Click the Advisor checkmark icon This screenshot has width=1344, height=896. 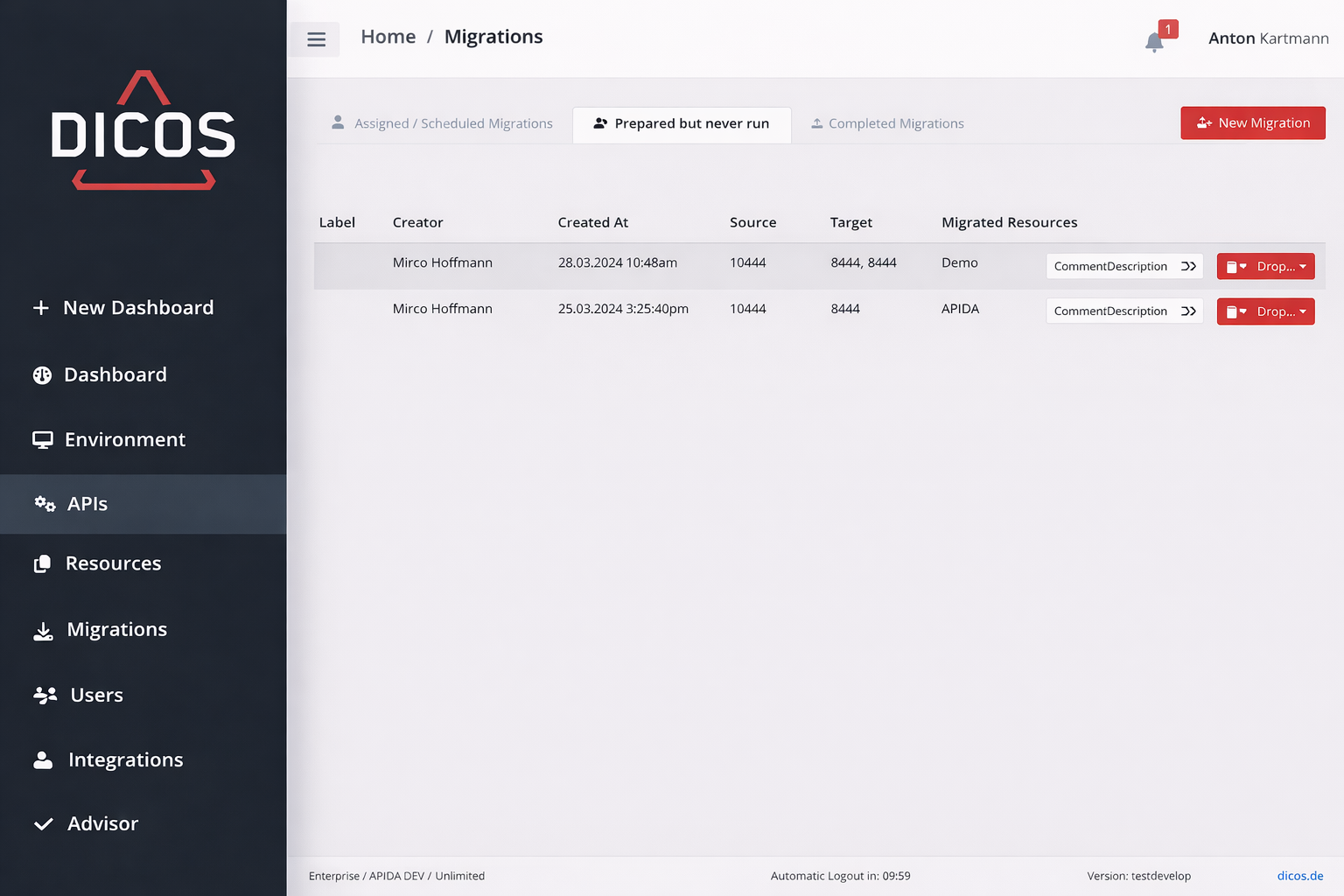pos(43,824)
